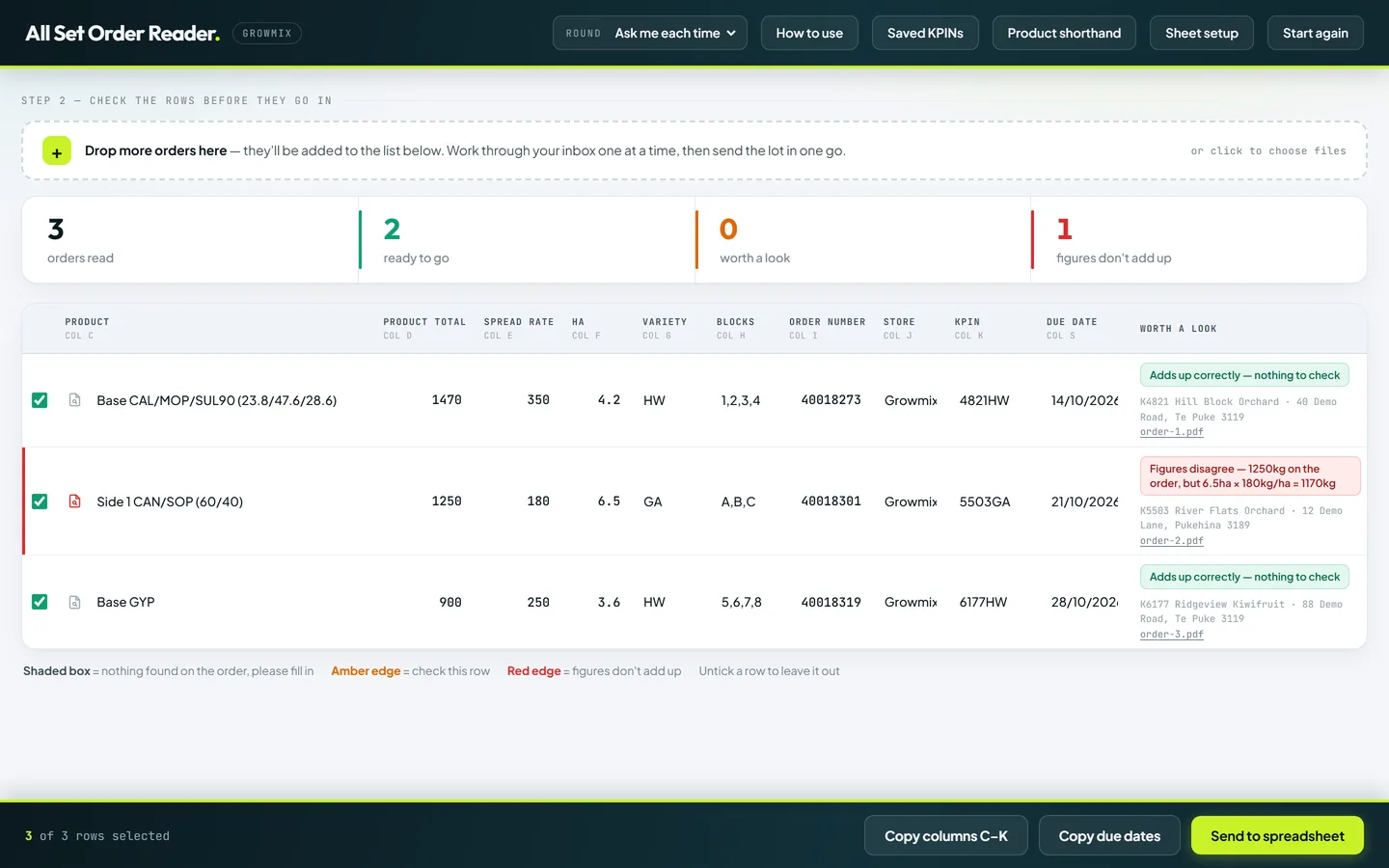Untick the Base GYP row checkbox
Screen dimensions: 1389x868
point(40,602)
